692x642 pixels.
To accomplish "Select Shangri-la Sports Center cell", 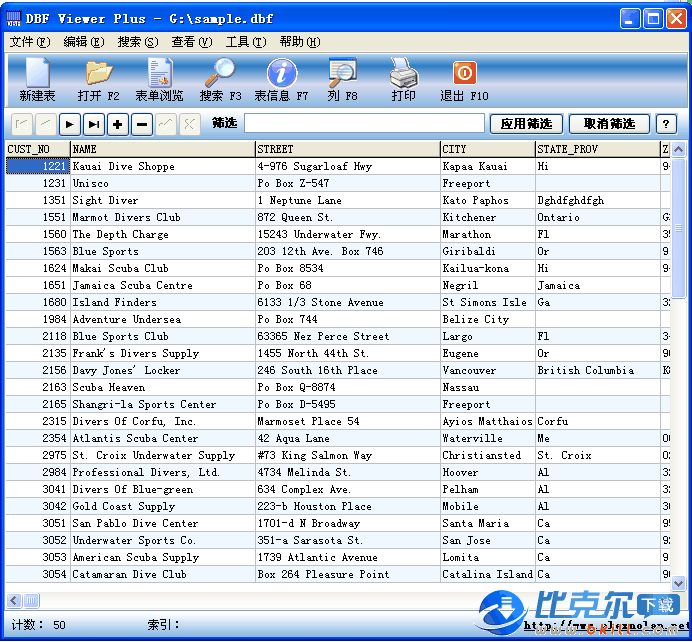I will click(x=163, y=404).
